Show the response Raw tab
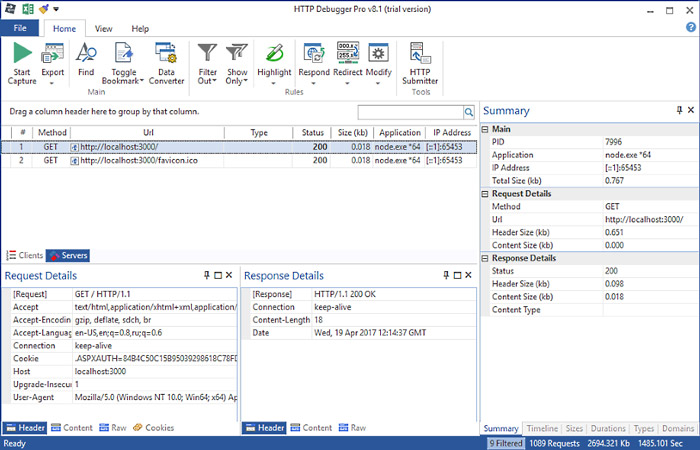 [352, 428]
